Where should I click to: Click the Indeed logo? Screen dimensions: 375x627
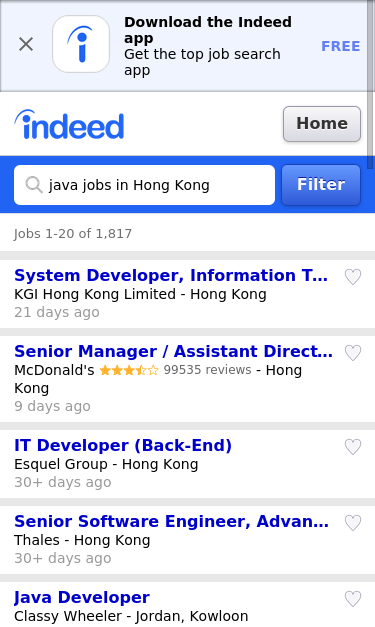[x=69, y=125]
